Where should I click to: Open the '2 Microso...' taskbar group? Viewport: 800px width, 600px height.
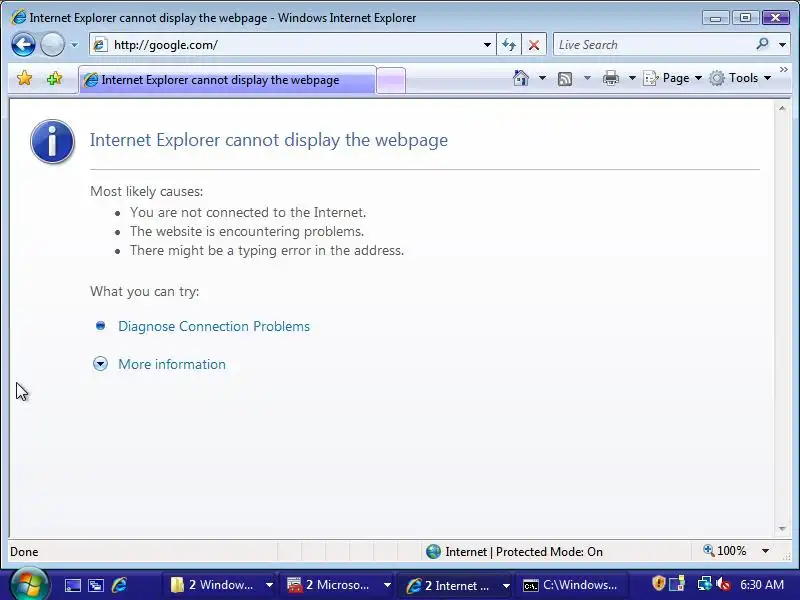338,585
